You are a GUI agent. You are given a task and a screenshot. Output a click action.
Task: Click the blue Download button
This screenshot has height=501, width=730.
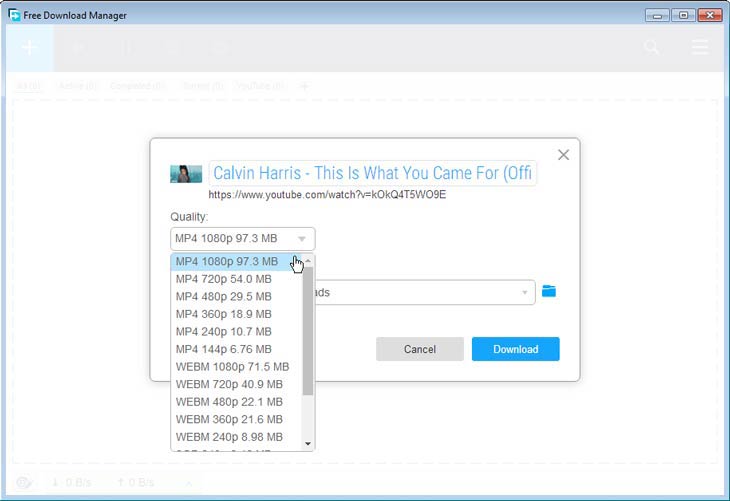(x=515, y=349)
